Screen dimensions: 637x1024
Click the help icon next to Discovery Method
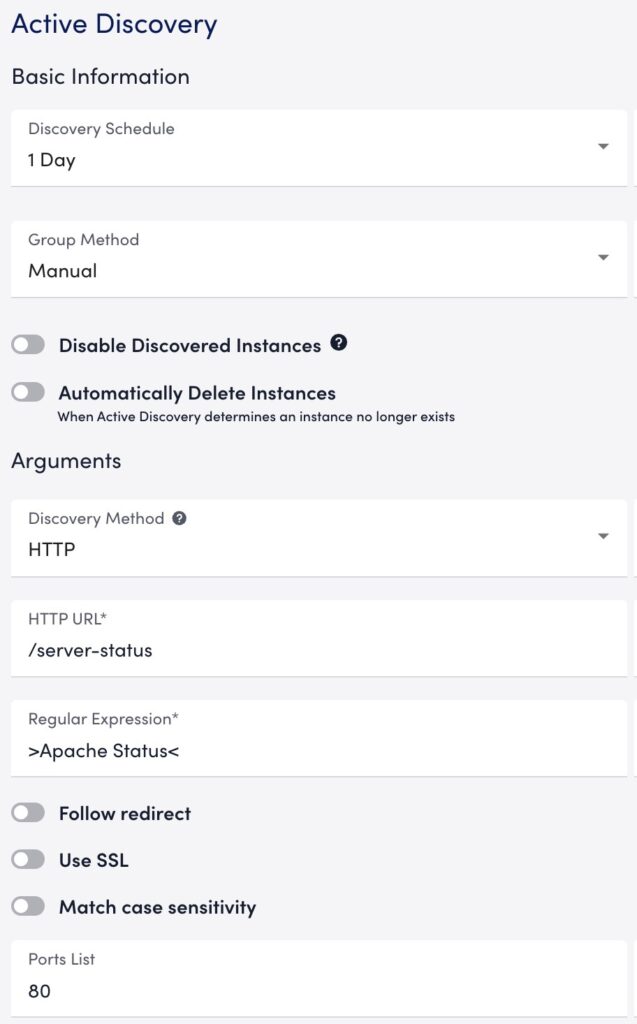[x=178, y=518]
